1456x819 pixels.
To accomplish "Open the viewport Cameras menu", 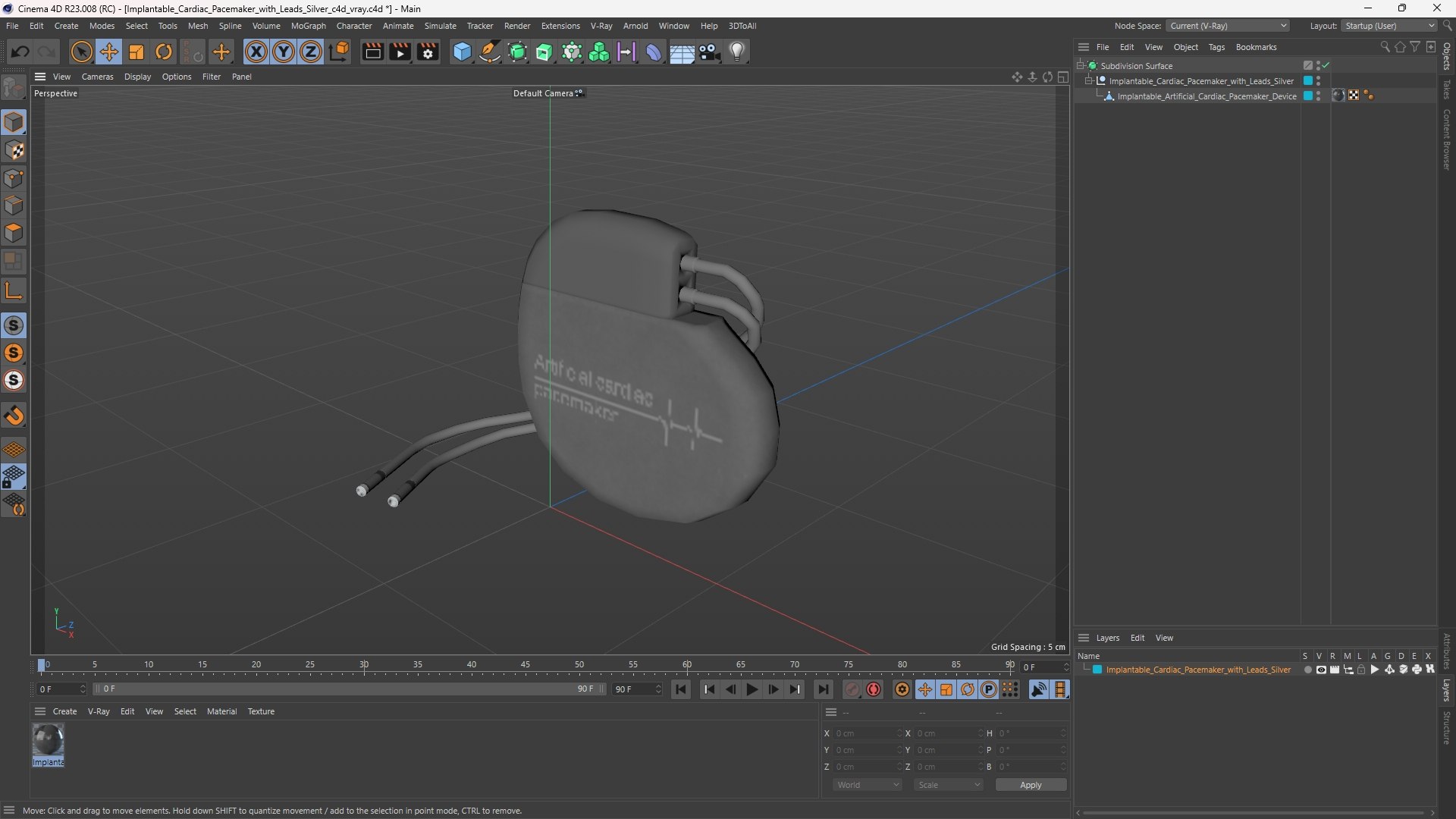I will point(97,77).
